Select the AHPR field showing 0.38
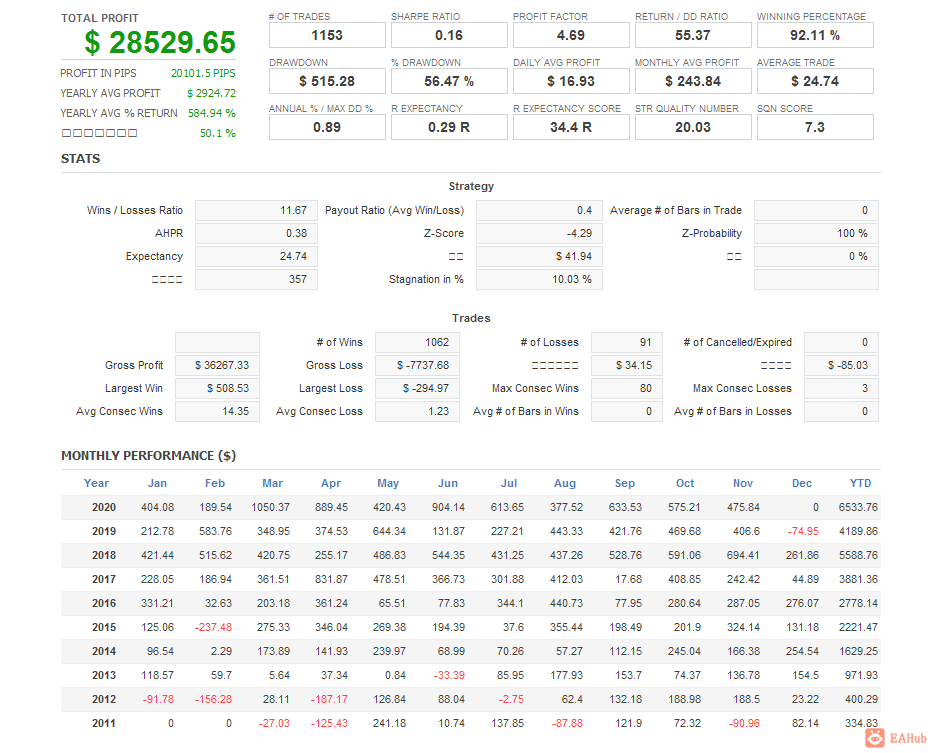The image size is (936, 753). point(256,233)
